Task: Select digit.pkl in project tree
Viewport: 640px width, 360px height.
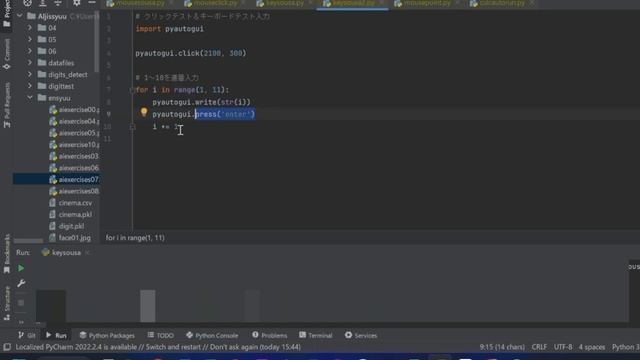Action: point(67,226)
